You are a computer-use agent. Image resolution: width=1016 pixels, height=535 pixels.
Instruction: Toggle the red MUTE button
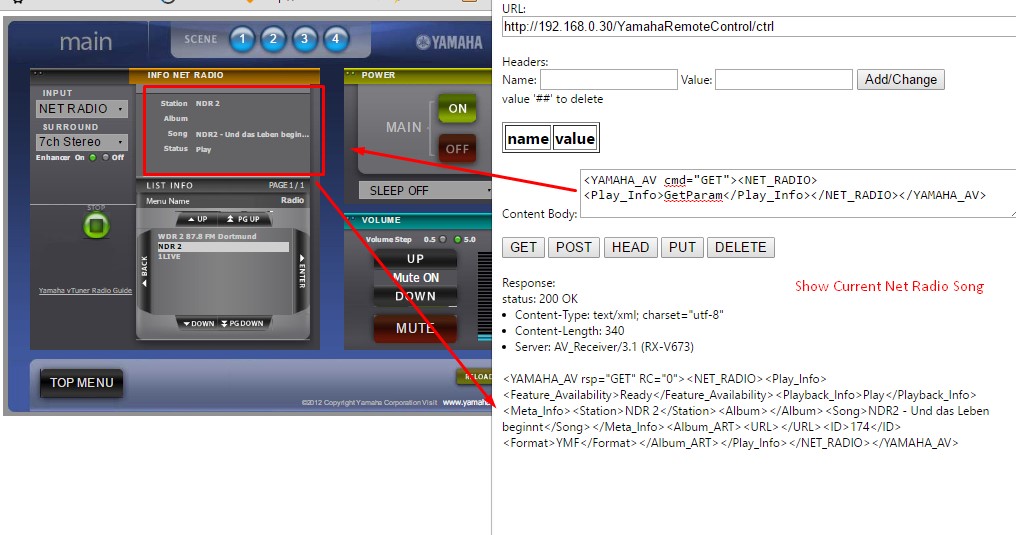(x=415, y=328)
